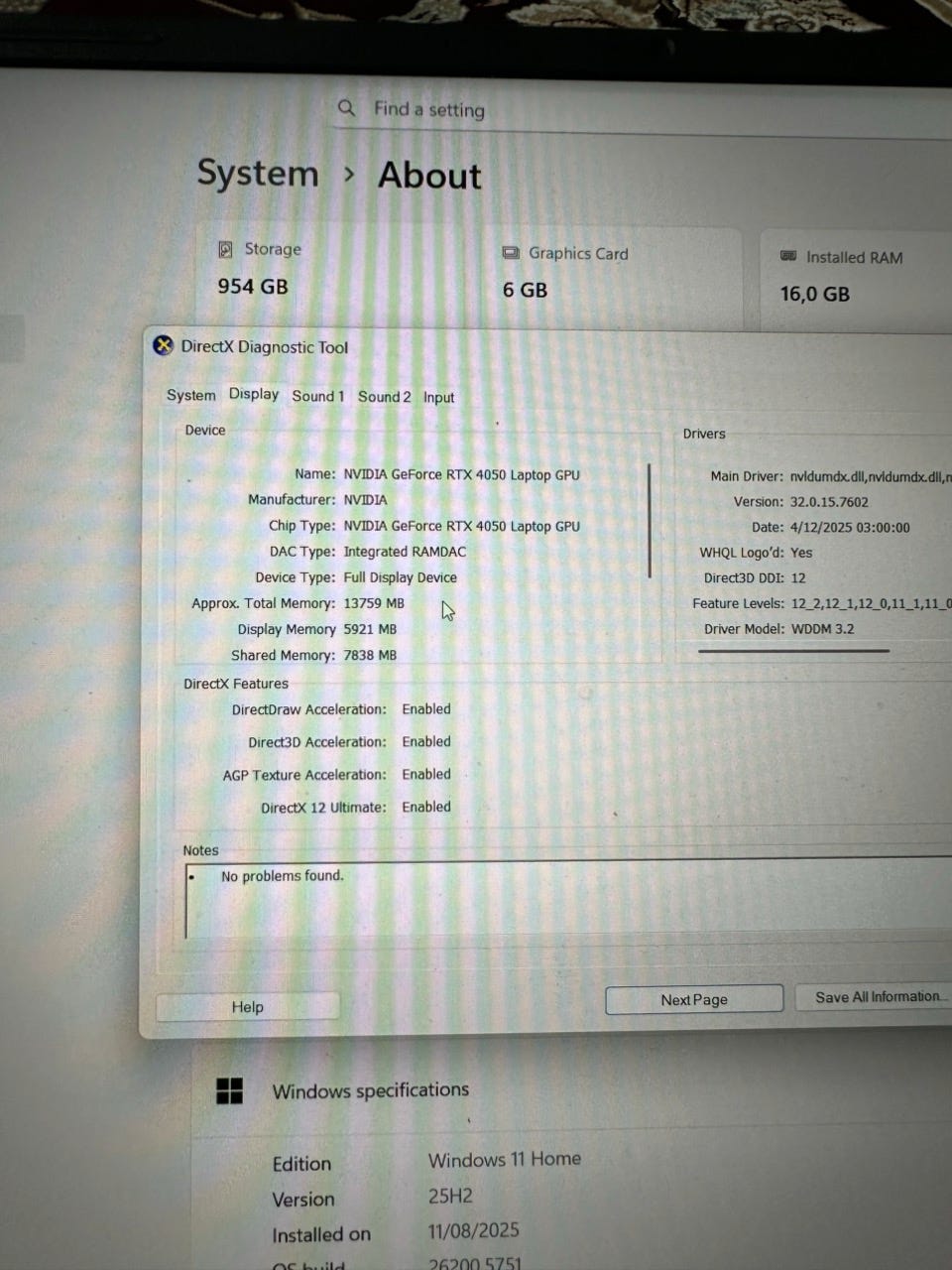This screenshot has width=952, height=1270.
Task: Switch to the Input tab
Action: 438,398
